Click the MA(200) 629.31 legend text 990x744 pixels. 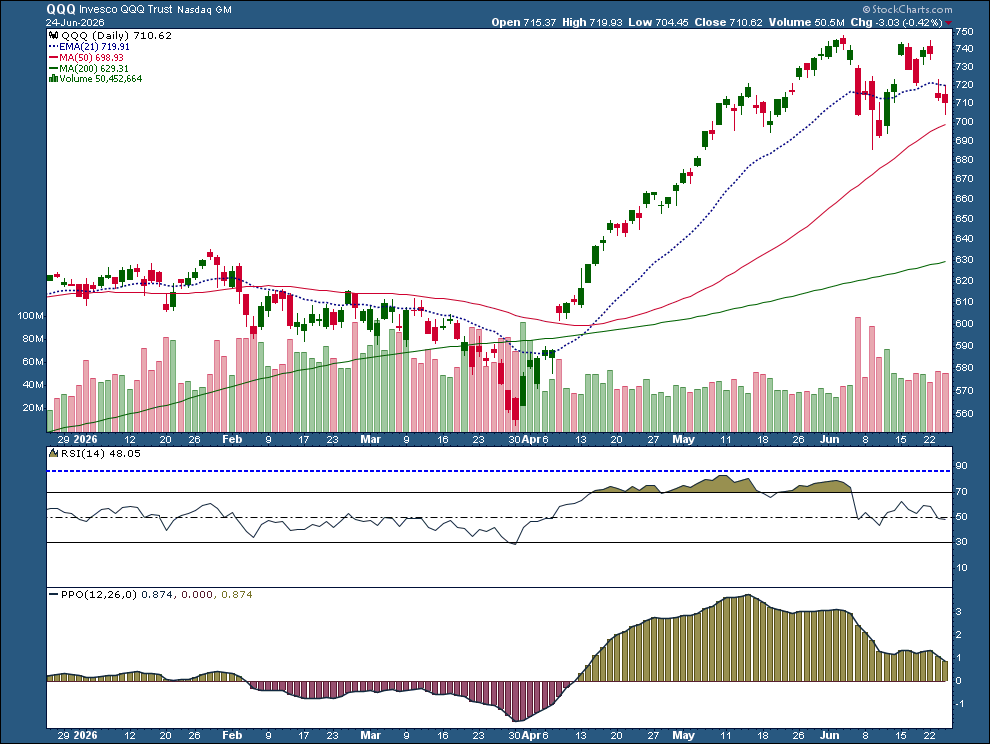pyautogui.click(x=94, y=68)
